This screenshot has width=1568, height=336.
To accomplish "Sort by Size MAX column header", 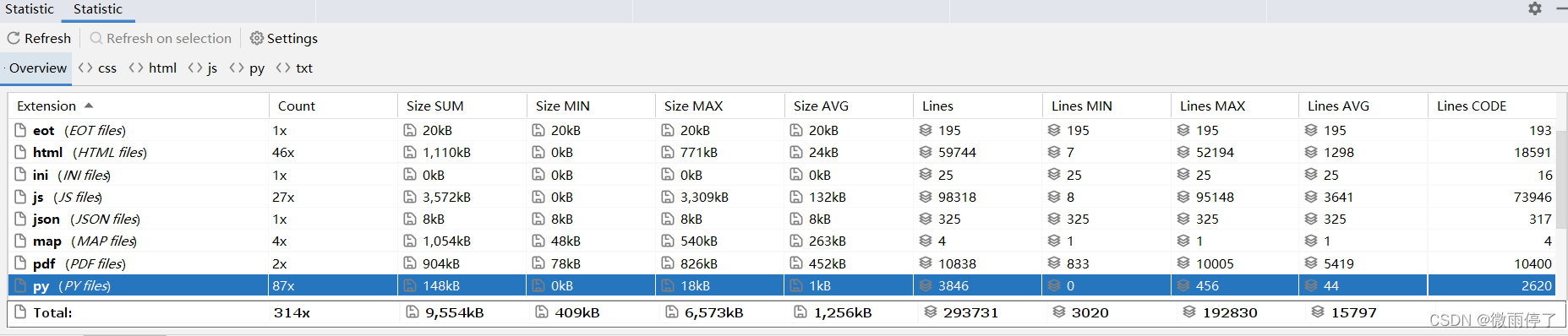I will point(720,106).
